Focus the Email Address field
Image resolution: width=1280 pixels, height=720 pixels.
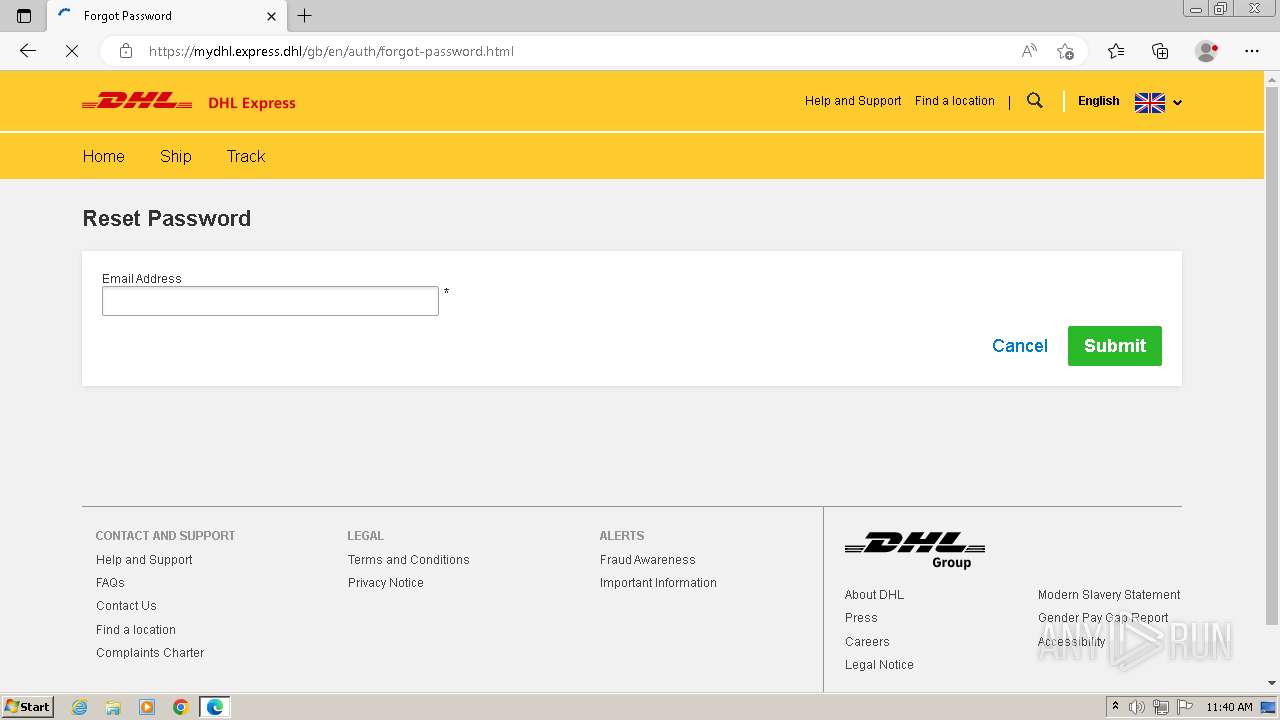(270, 301)
